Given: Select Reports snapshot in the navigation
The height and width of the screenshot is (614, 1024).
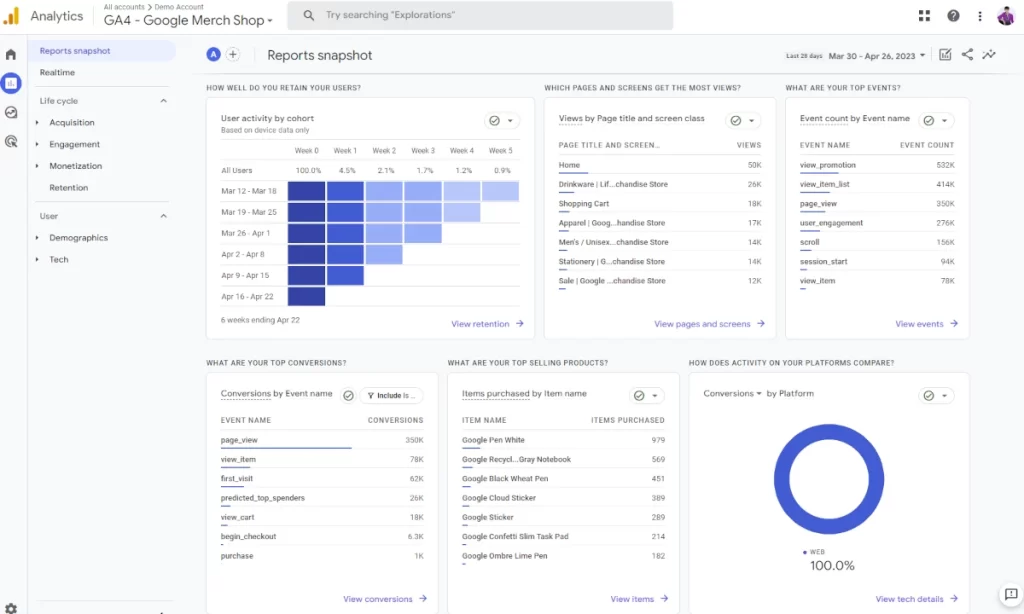Looking at the screenshot, I should click(x=101, y=51).
